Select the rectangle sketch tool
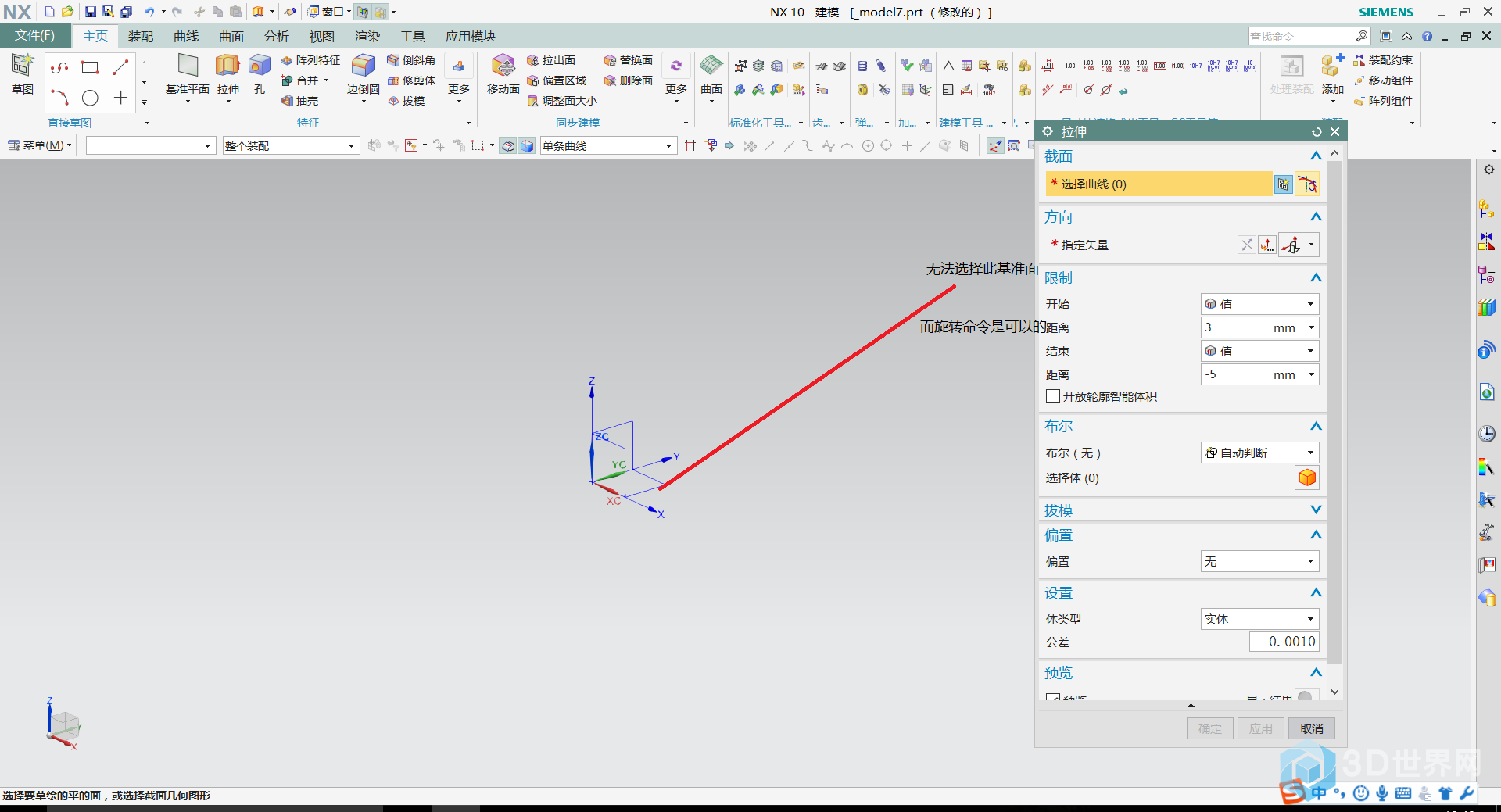1501x812 pixels. coord(90,67)
